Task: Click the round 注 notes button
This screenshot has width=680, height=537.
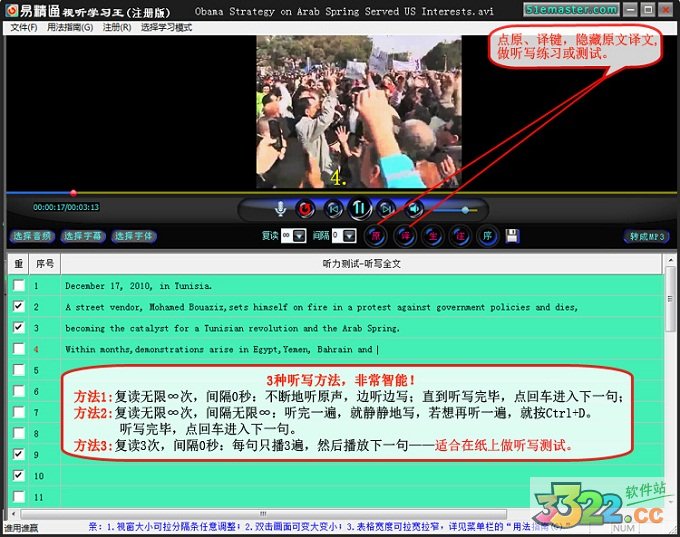Action: point(460,236)
